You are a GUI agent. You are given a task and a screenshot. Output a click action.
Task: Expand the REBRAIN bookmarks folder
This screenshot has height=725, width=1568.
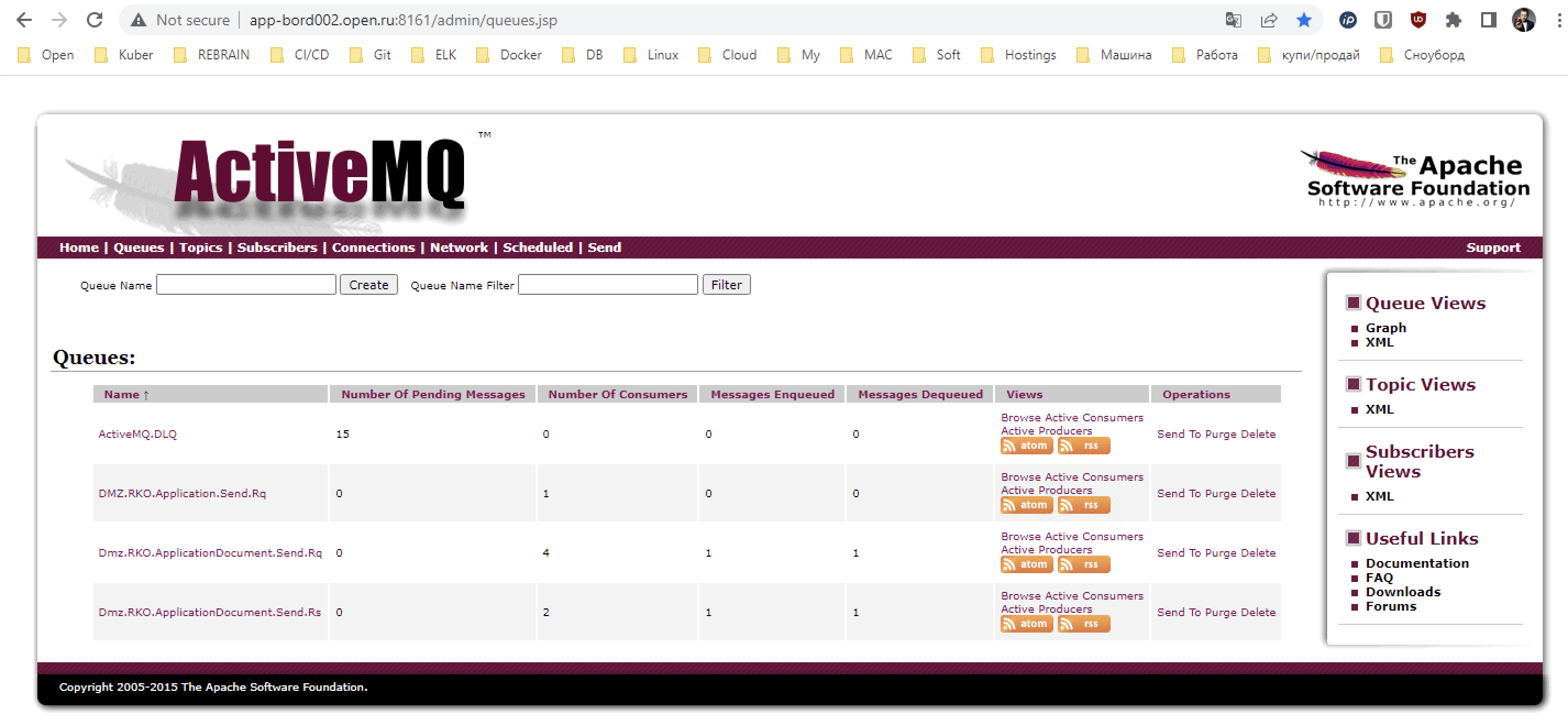pos(212,55)
